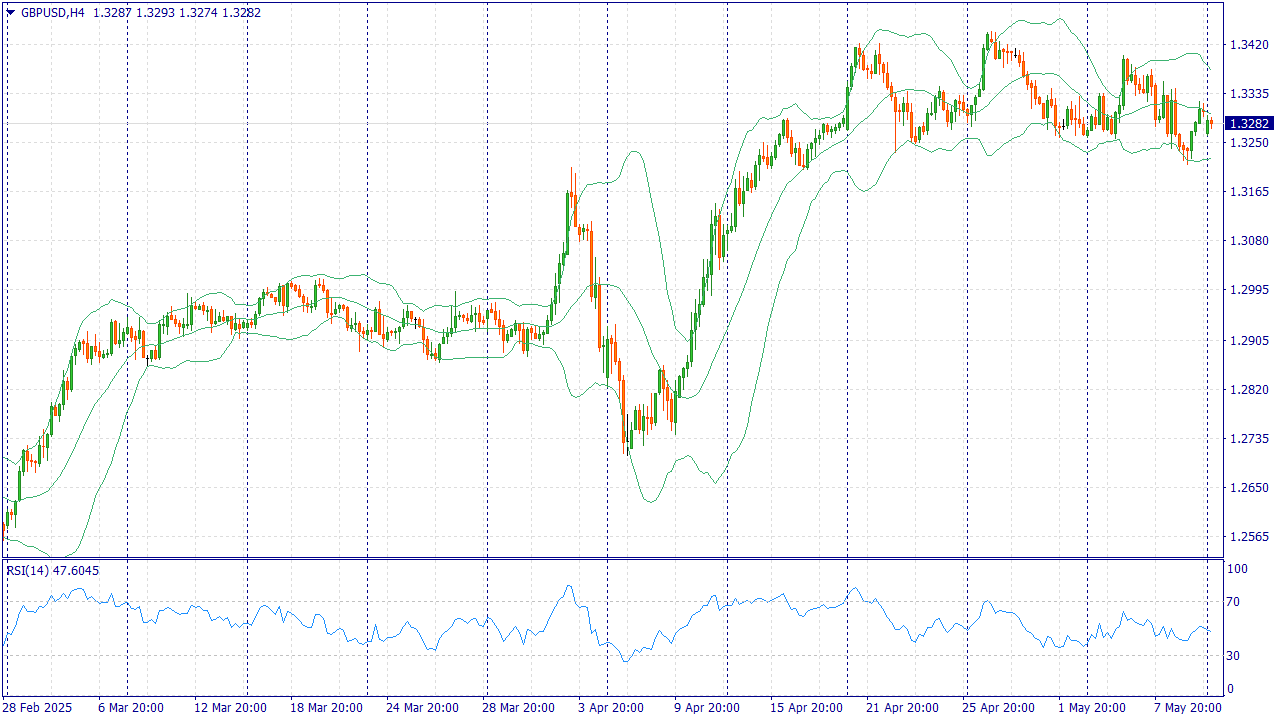Click the GBPUSD,H4 chart title dropdown arrow
This screenshot has width=1280, height=720.
pos(10,13)
